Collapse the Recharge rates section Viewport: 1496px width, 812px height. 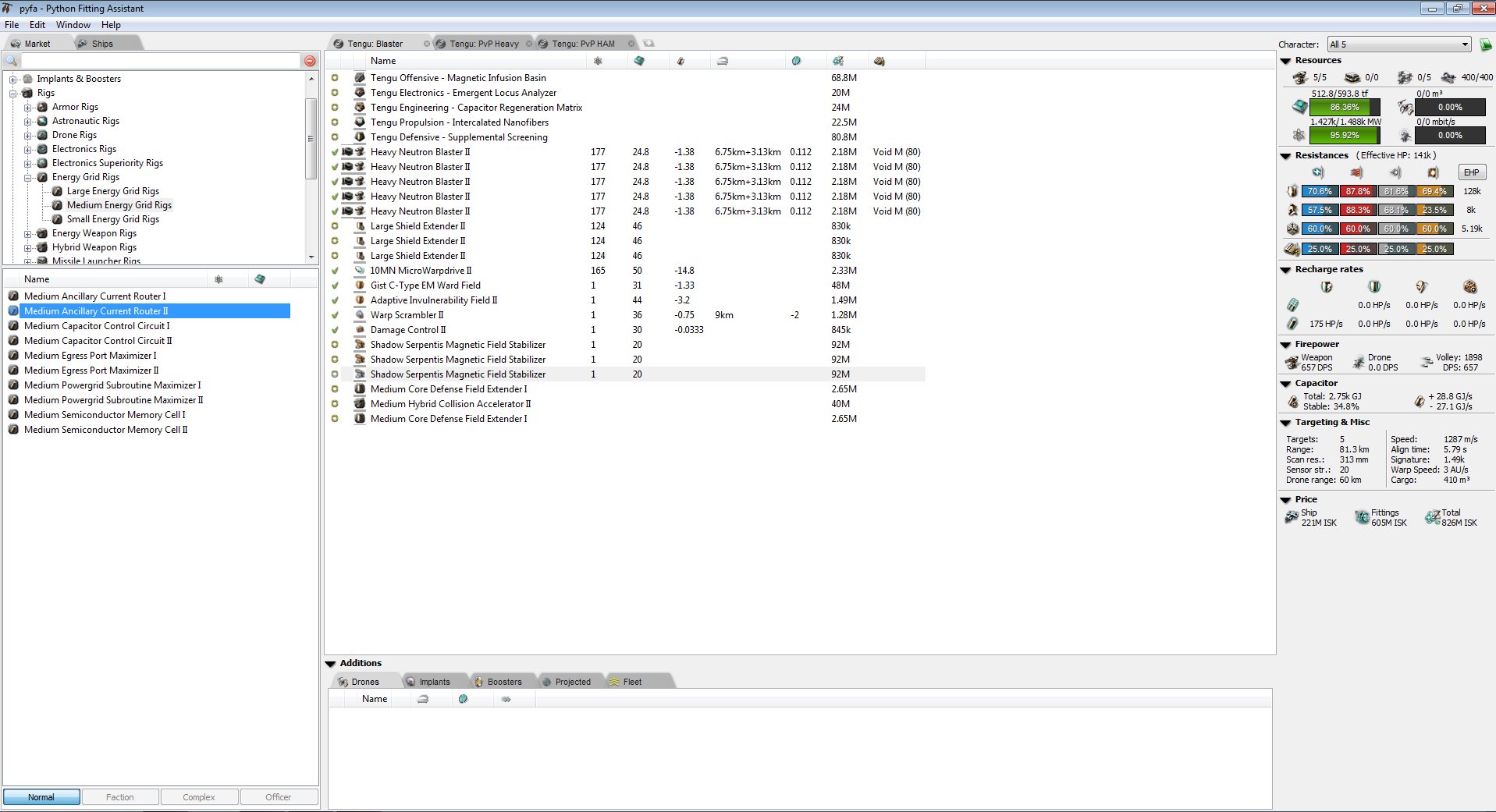point(1285,270)
